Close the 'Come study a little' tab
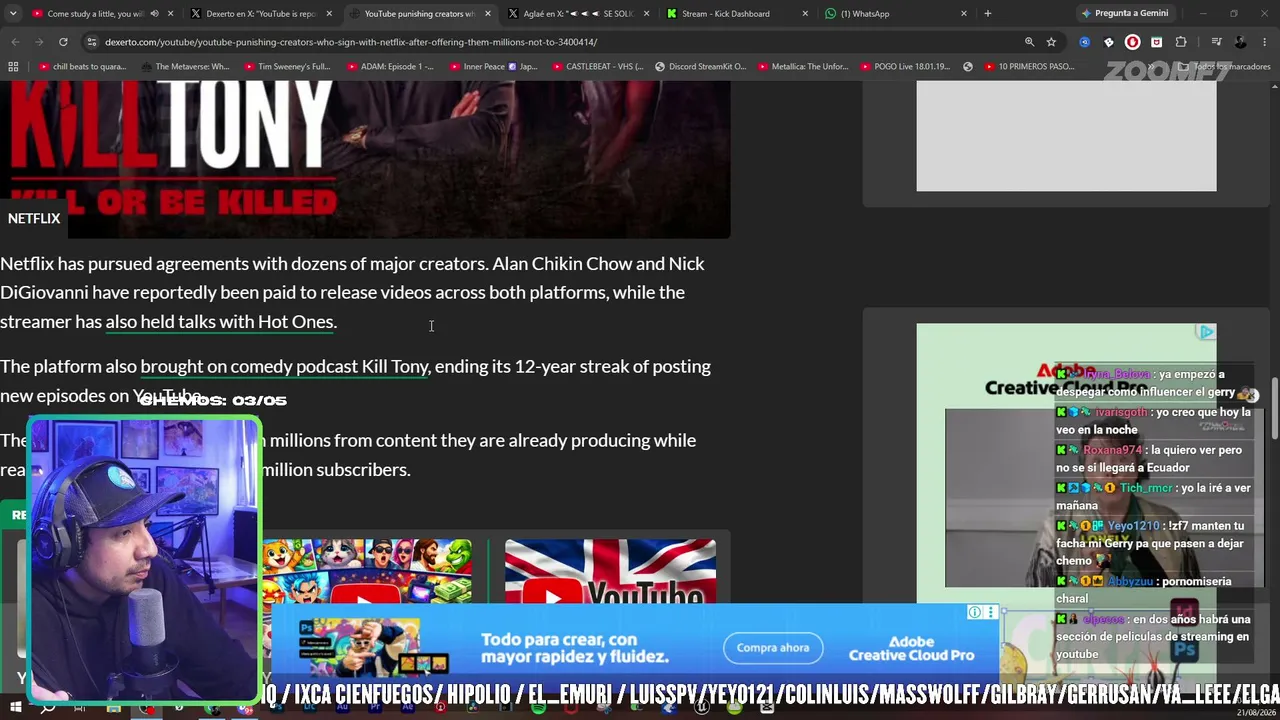Screen dimensions: 1280x720 pos(171,14)
